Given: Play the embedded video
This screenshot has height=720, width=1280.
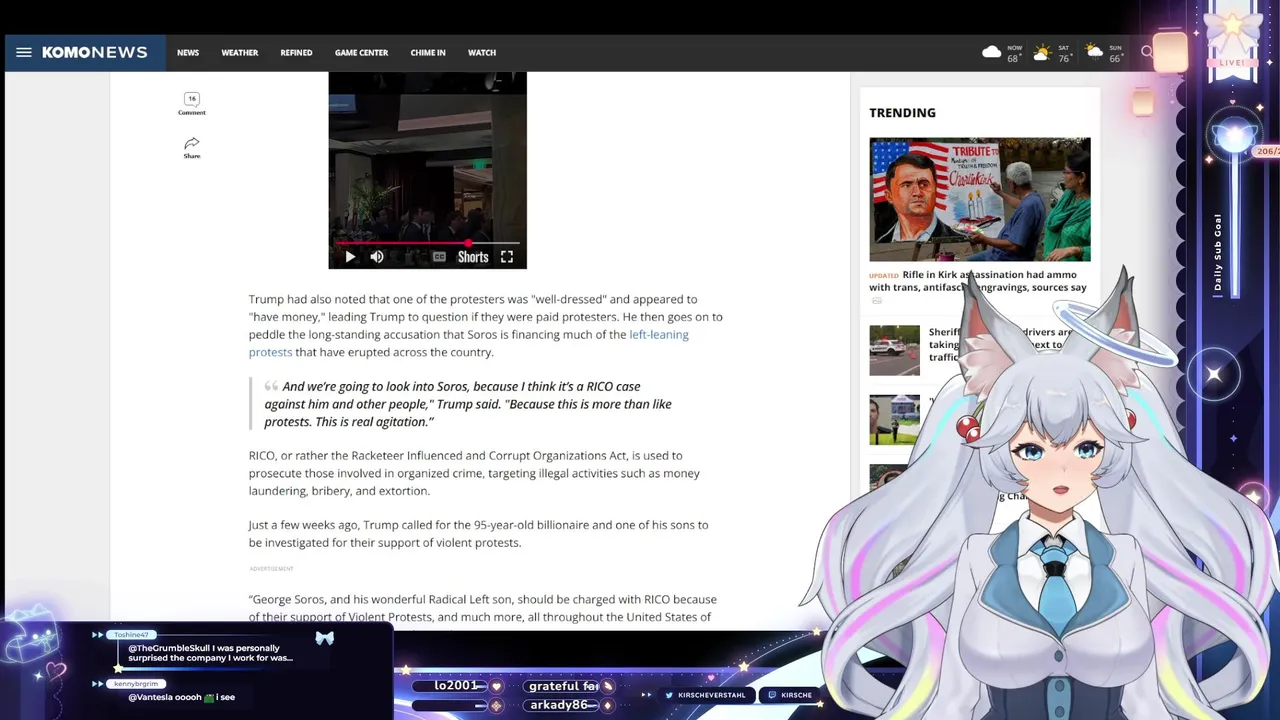Looking at the screenshot, I should point(350,257).
